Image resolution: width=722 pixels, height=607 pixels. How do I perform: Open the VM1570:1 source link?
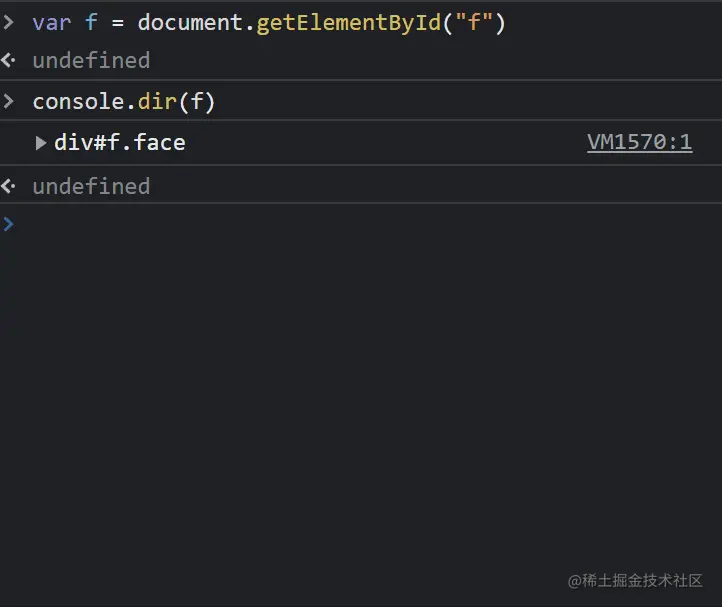(640, 142)
